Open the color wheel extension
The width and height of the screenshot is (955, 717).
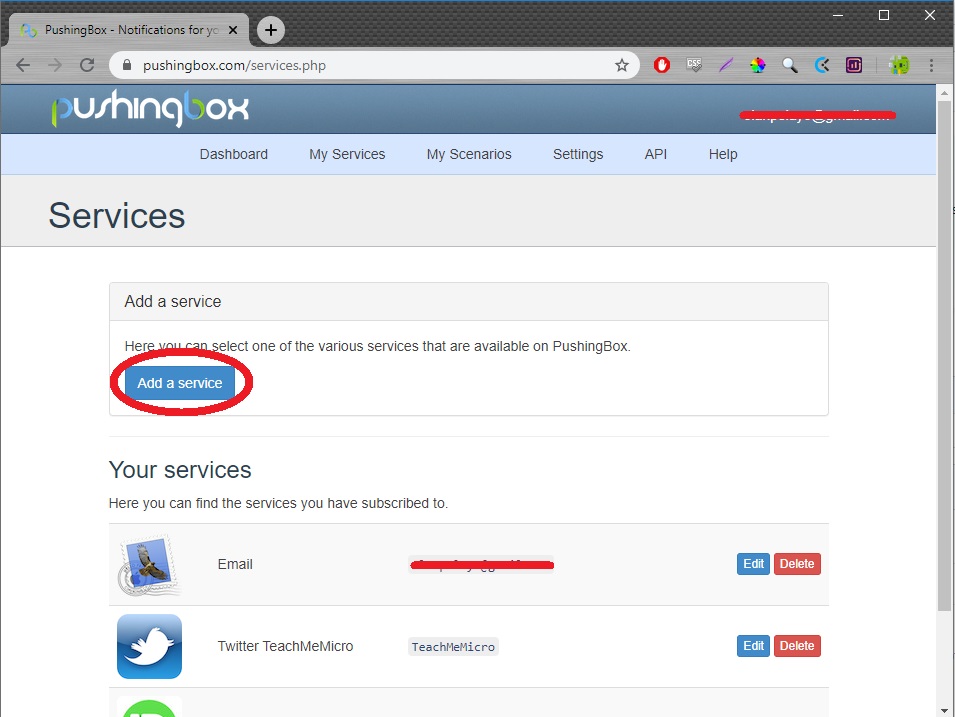tap(758, 65)
